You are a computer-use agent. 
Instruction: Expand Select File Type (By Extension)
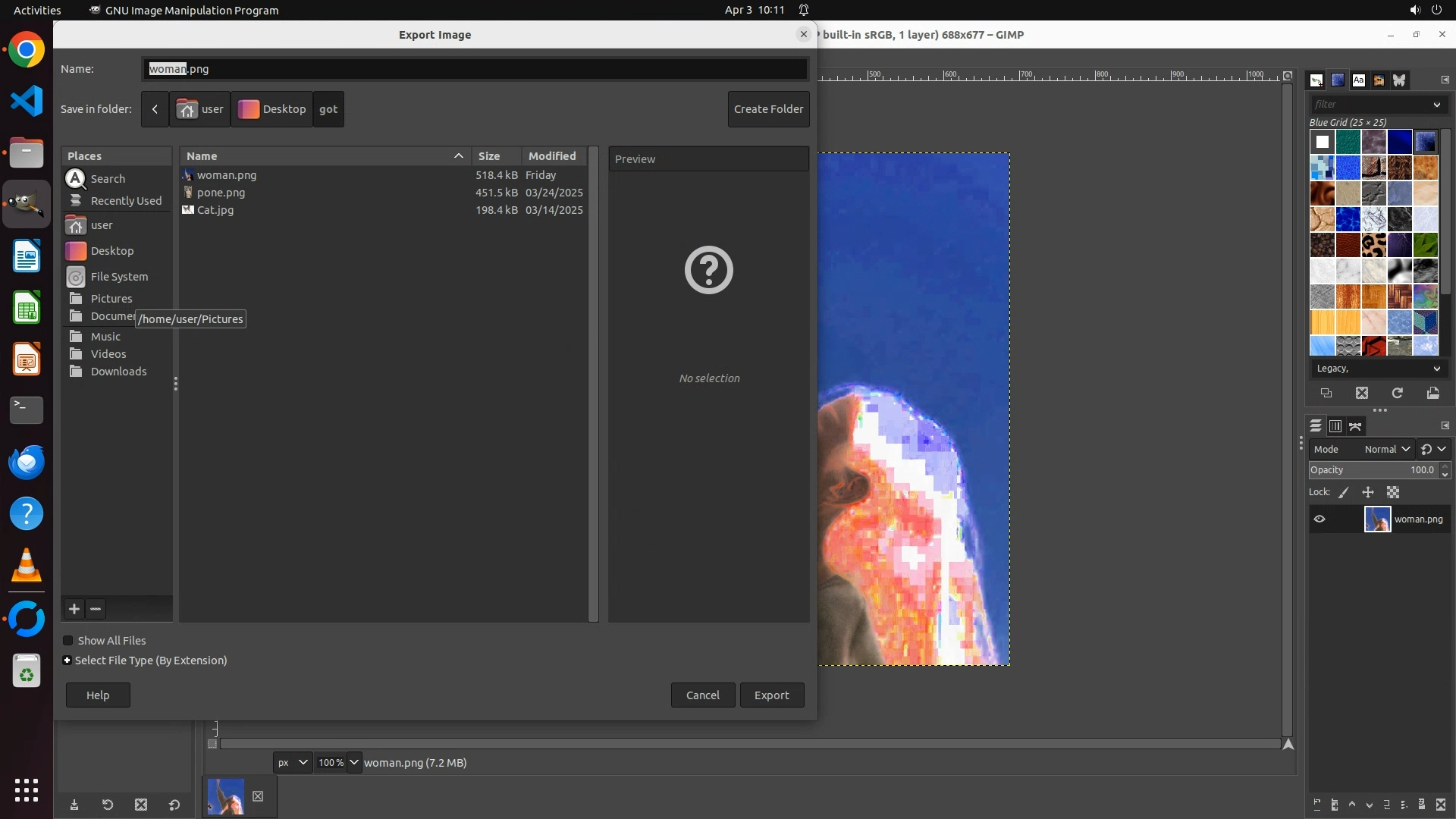(67, 661)
